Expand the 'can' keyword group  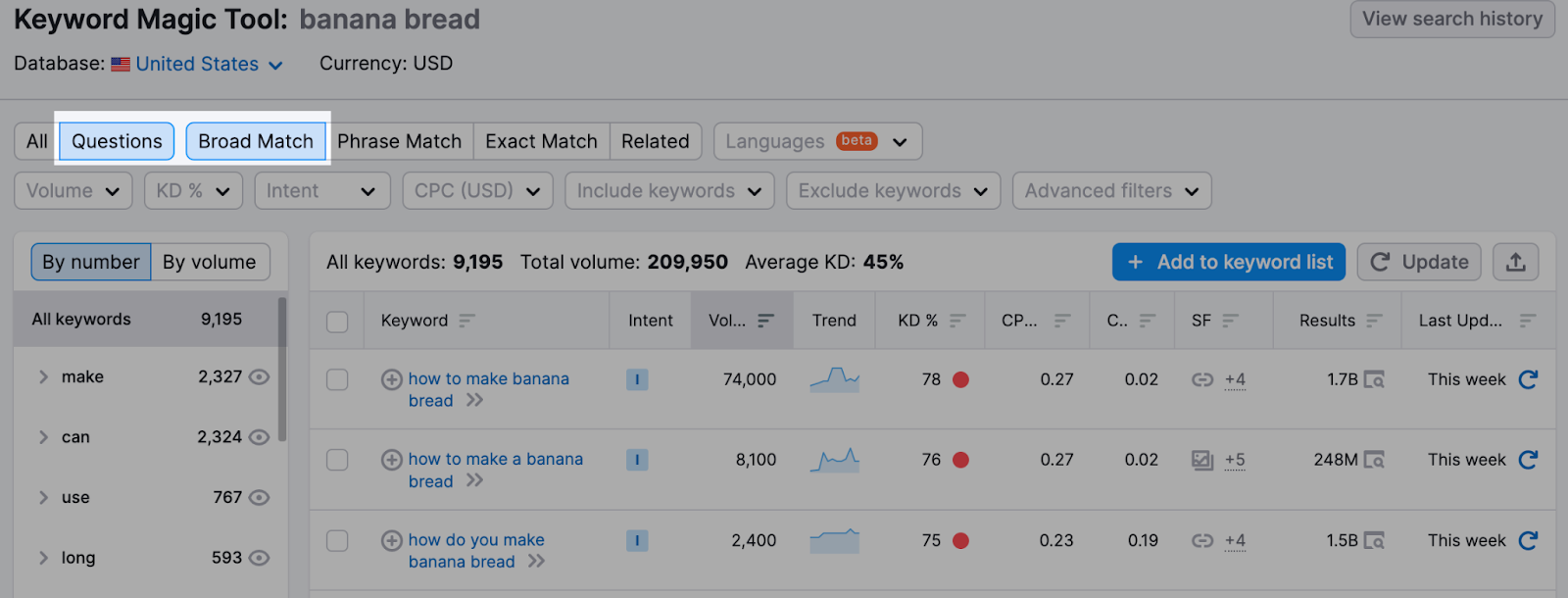43,437
